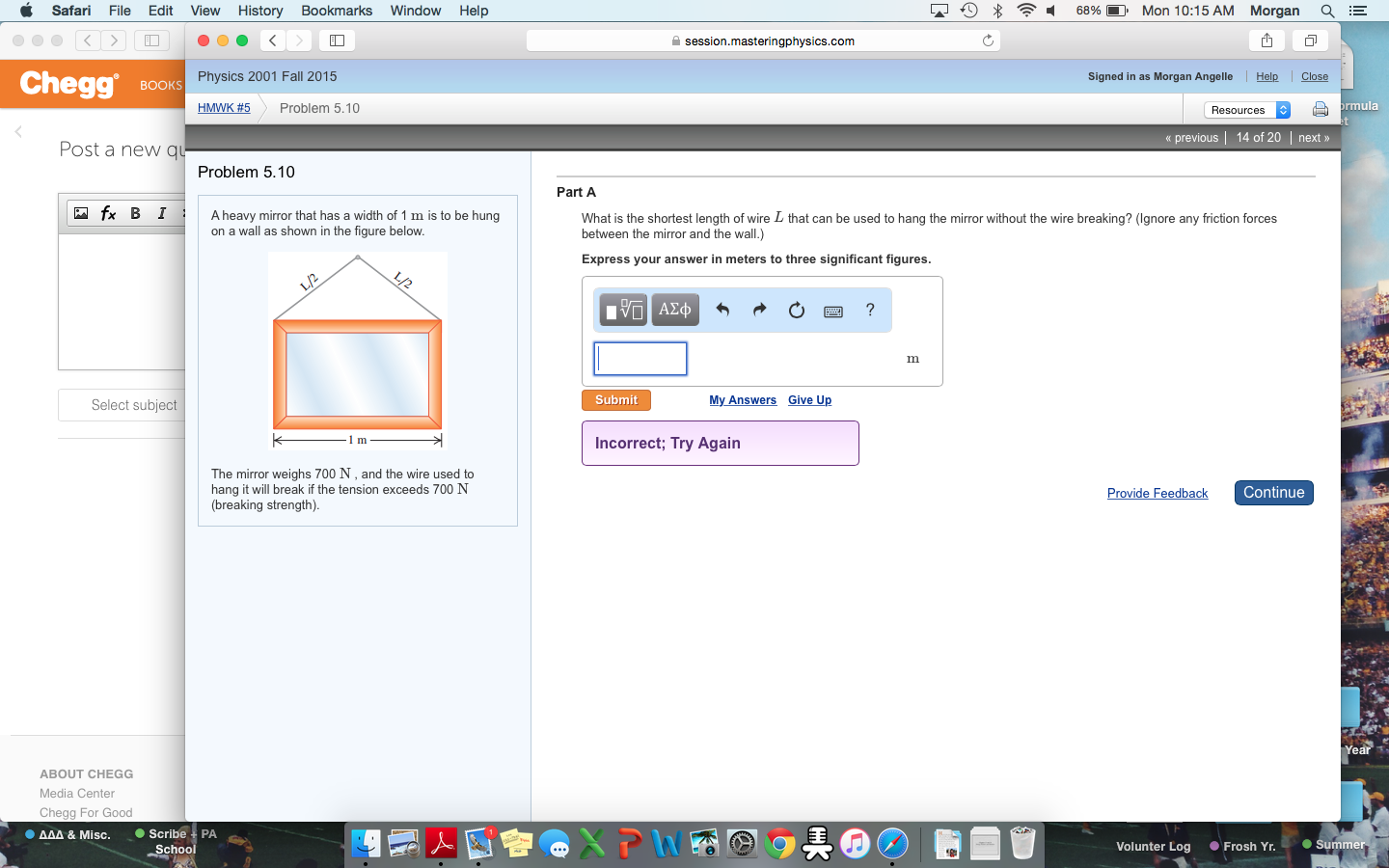Apply italic in Chegg editor
The height and width of the screenshot is (868, 1389).
[x=161, y=213]
